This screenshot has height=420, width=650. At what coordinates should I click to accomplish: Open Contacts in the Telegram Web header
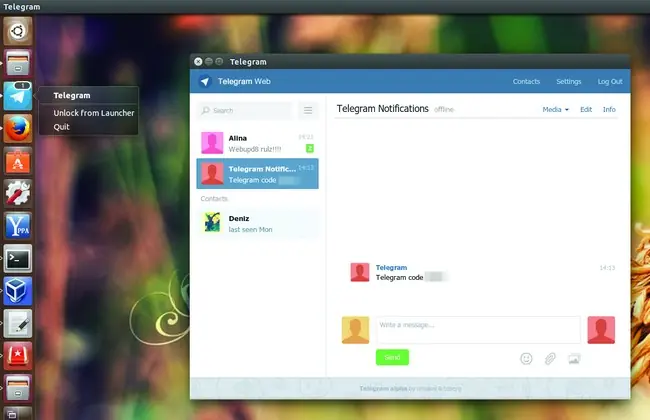[526, 81]
